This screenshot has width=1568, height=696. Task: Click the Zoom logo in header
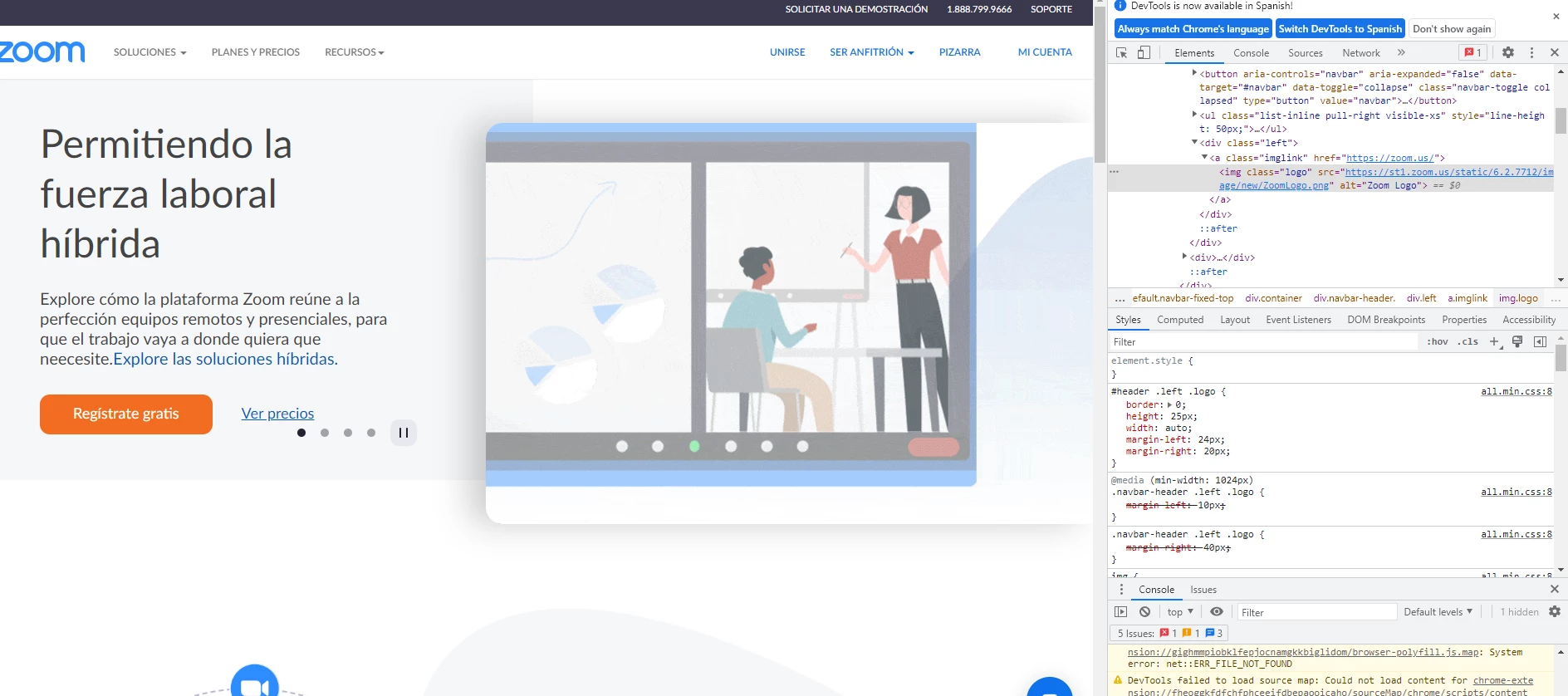tap(42, 51)
